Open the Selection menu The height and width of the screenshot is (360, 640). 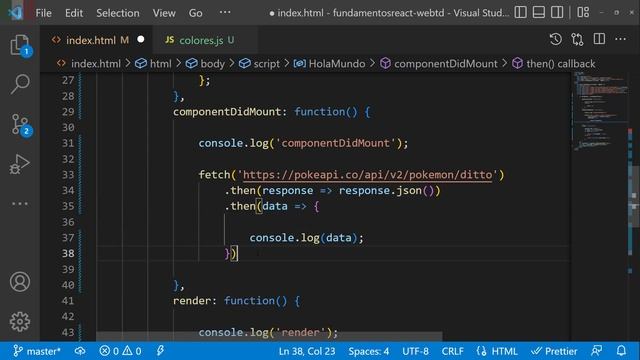tap(118, 13)
